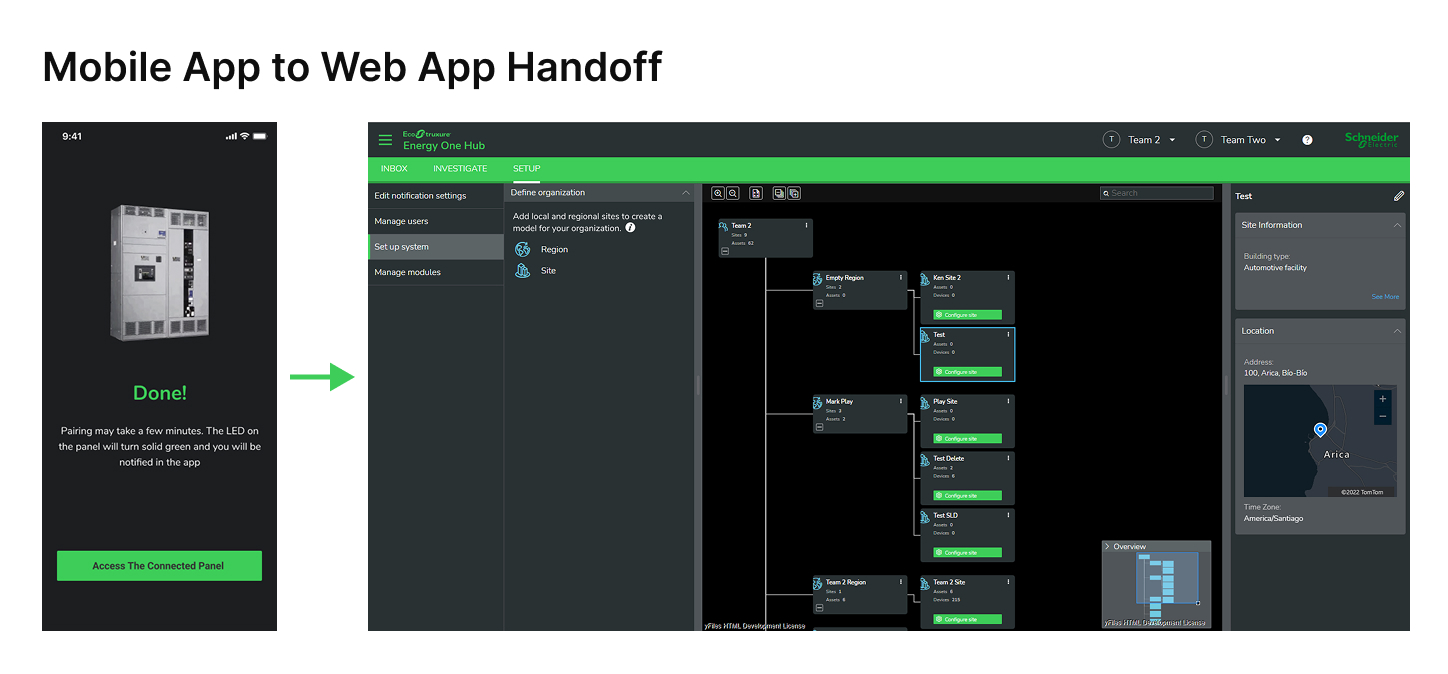Click the zoom in magnifier icon

coord(718,193)
